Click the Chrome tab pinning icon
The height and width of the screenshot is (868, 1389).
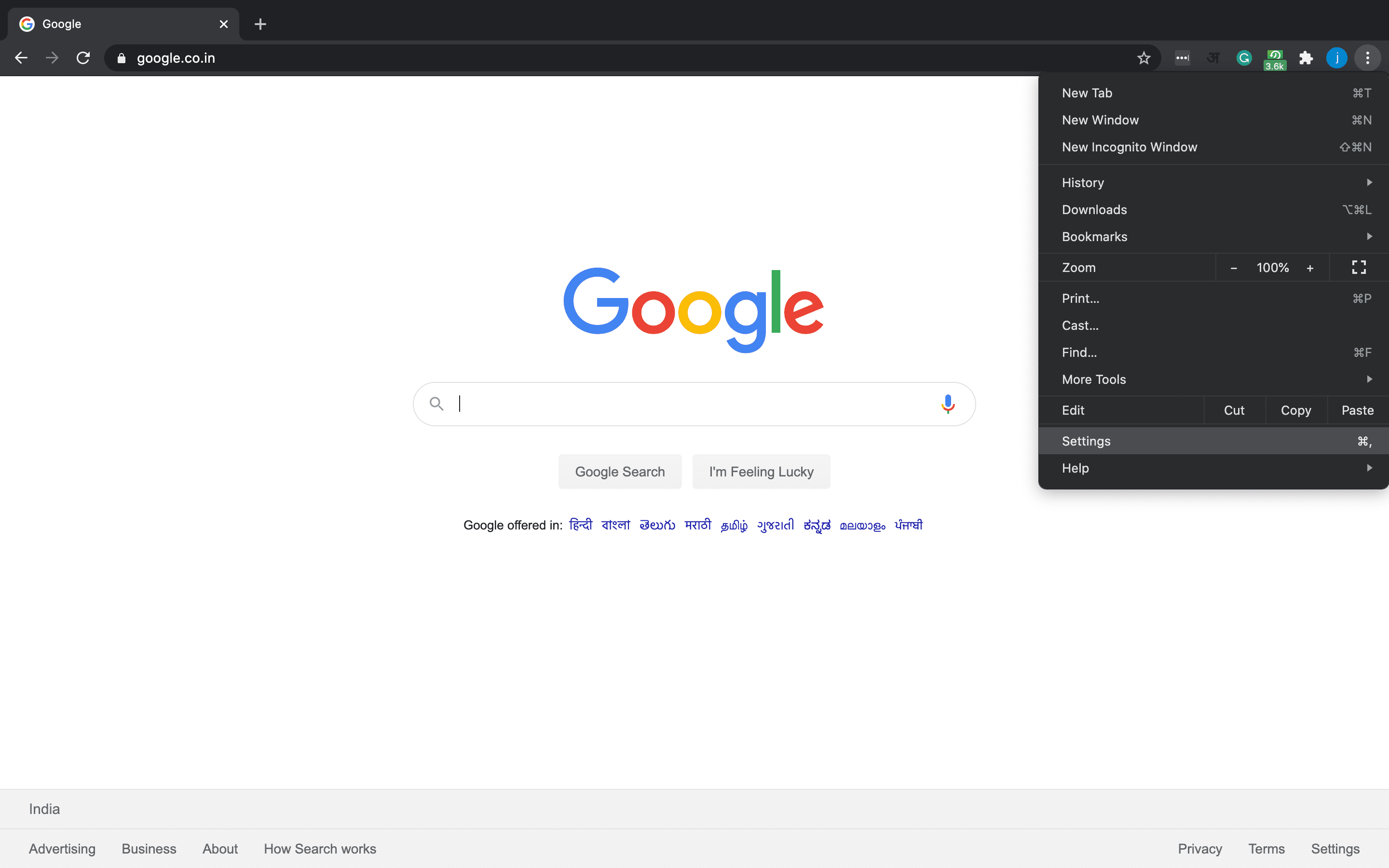pos(1307,58)
